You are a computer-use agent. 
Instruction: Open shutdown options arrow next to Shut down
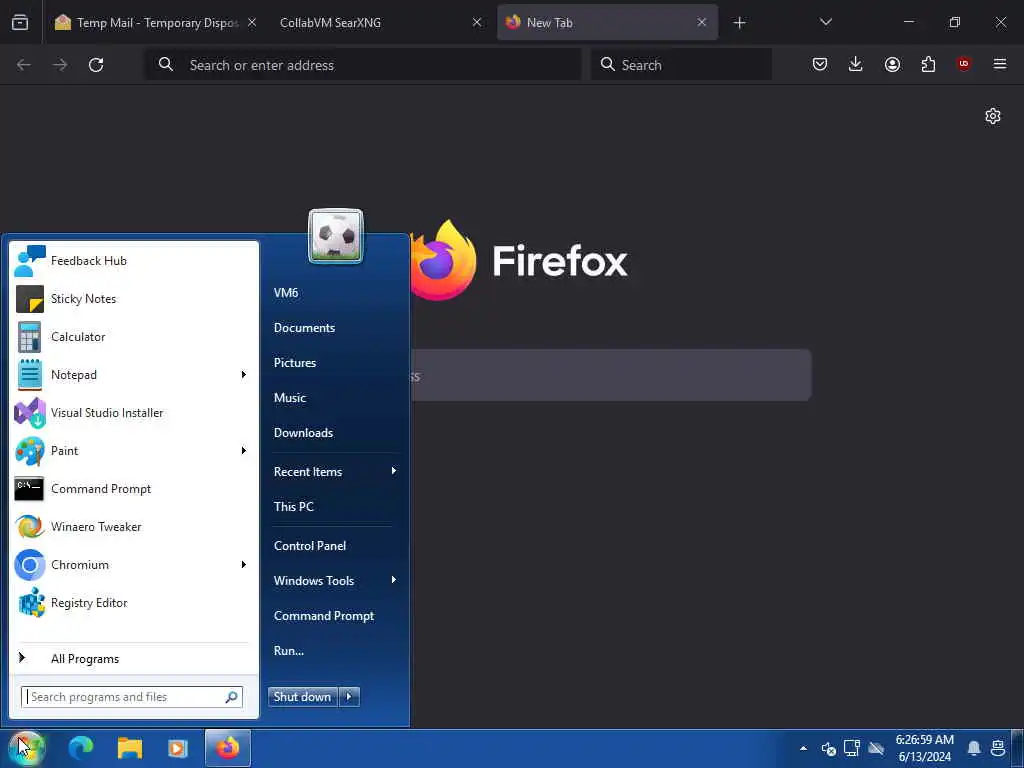pos(349,697)
